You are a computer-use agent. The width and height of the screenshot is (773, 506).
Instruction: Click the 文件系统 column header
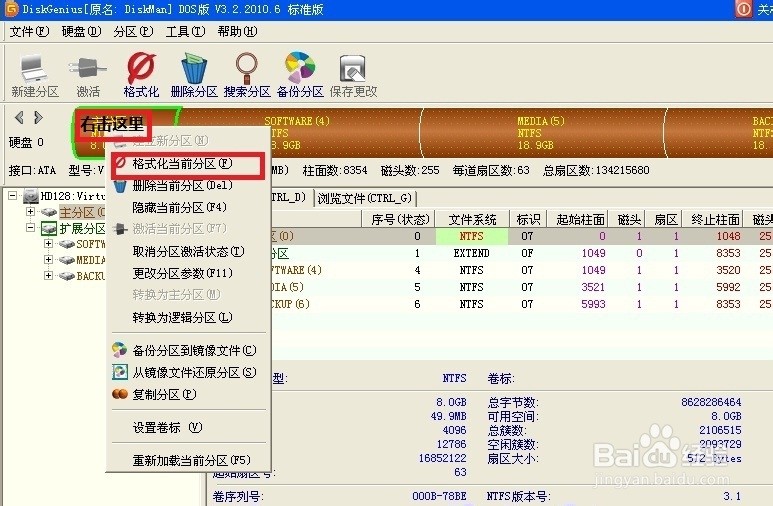pyautogui.click(x=473, y=219)
